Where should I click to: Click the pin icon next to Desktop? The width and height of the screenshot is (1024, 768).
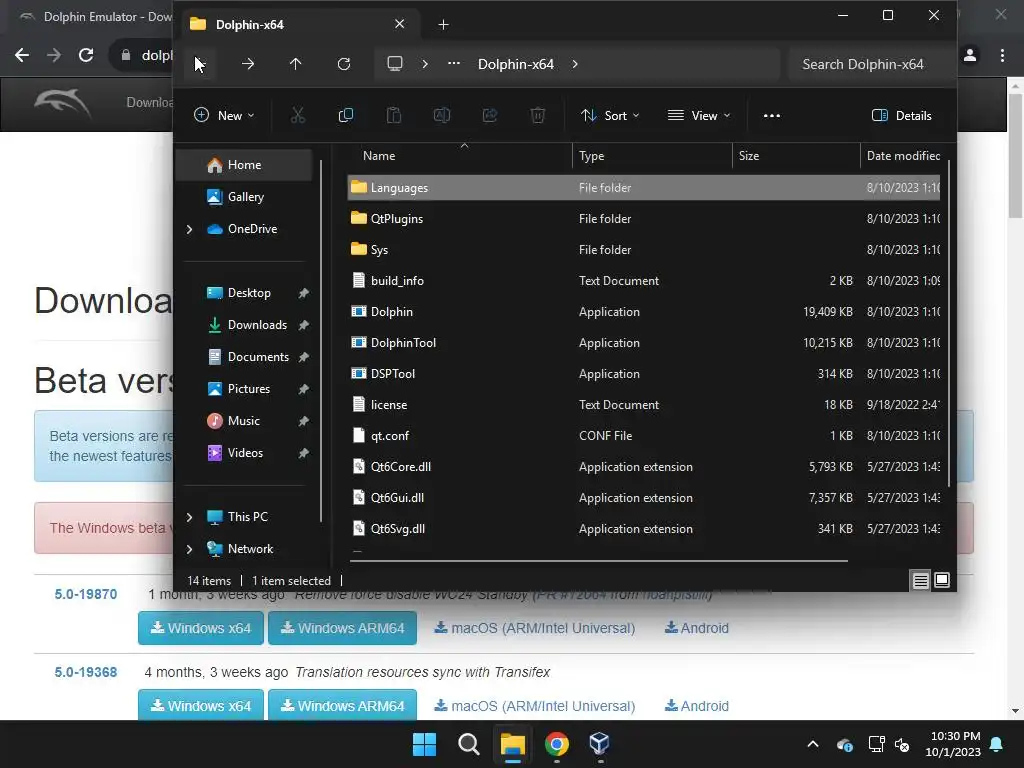[304, 294]
